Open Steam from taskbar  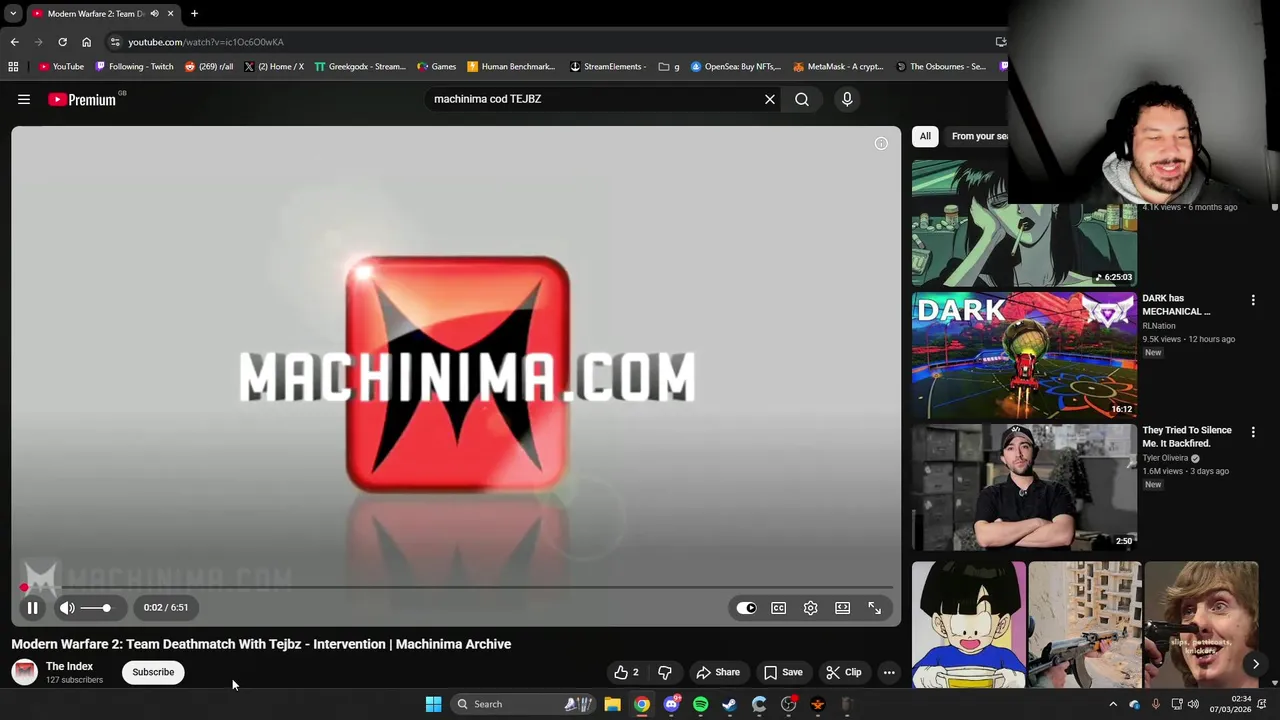729,704
